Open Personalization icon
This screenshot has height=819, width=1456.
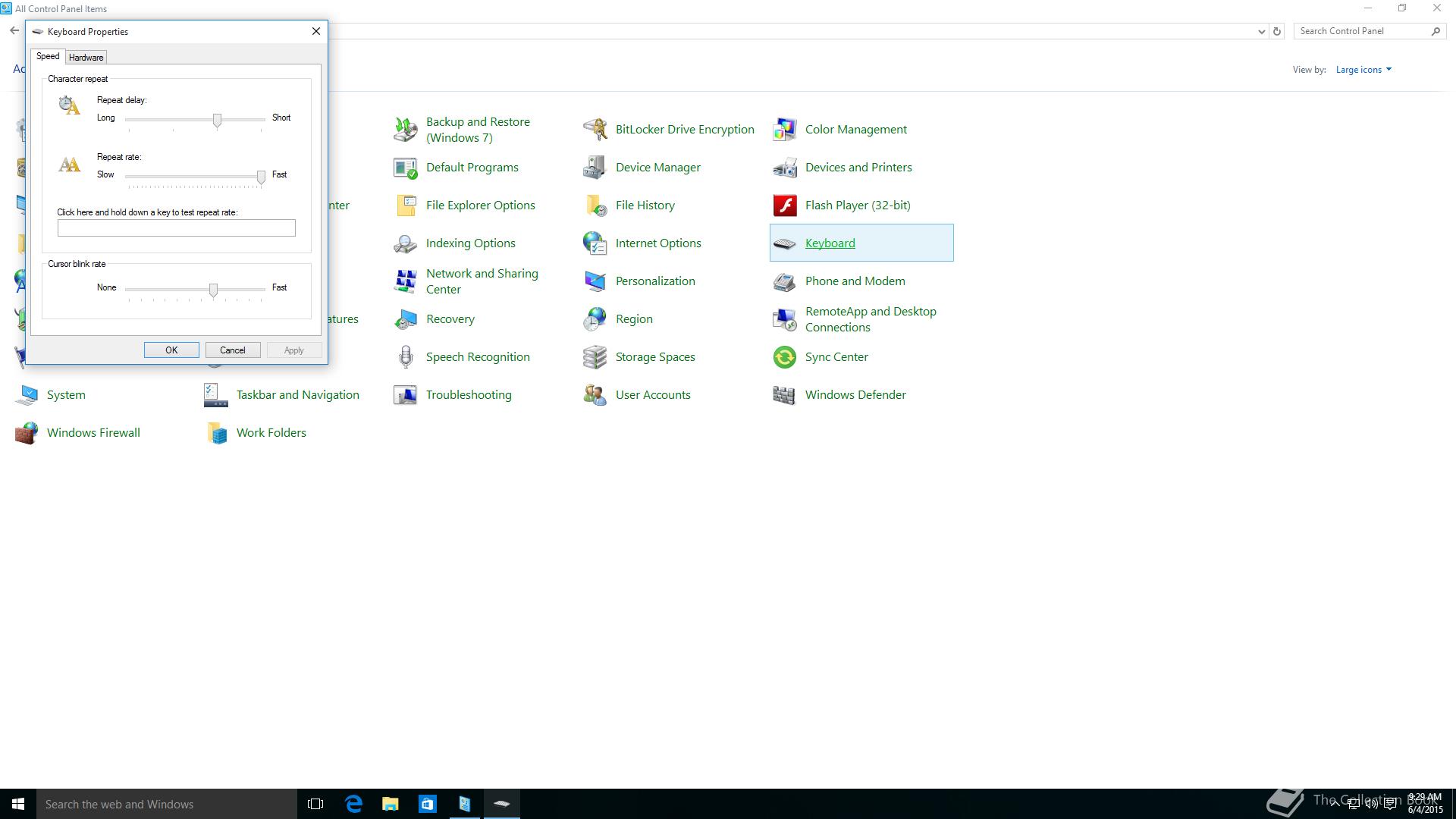point(595,281)
